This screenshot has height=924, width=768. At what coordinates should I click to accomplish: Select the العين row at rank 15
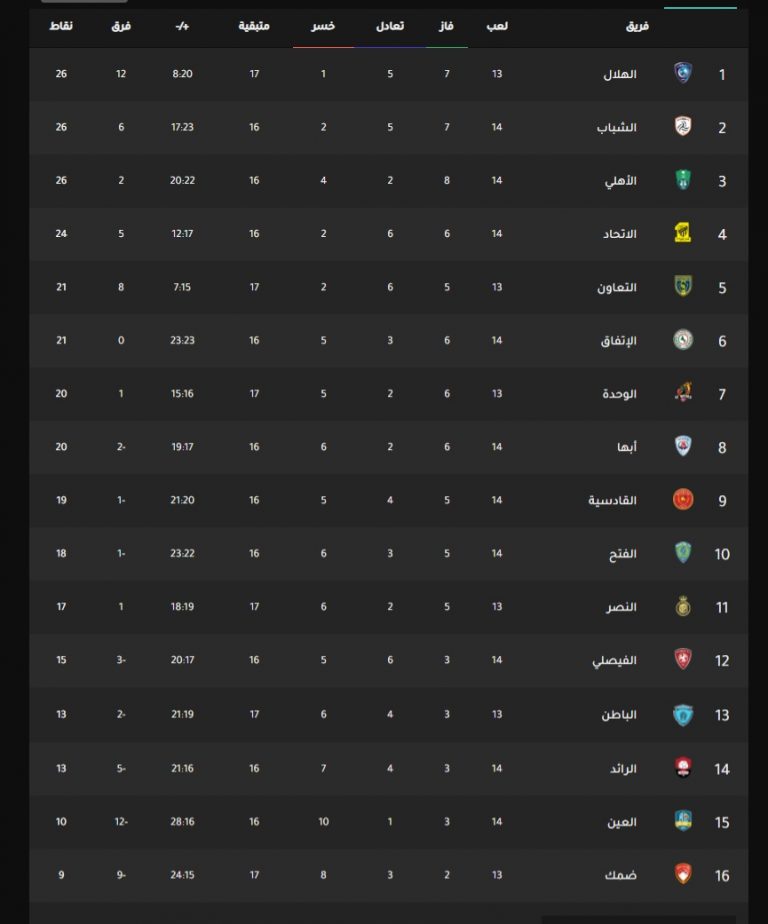coord(389,821)
